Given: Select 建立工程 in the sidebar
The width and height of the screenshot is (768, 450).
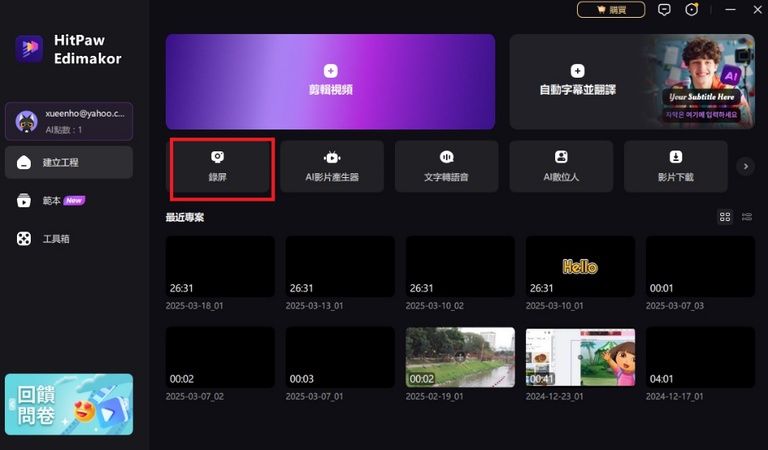Looking at the screenshot, I should (69, 162).
